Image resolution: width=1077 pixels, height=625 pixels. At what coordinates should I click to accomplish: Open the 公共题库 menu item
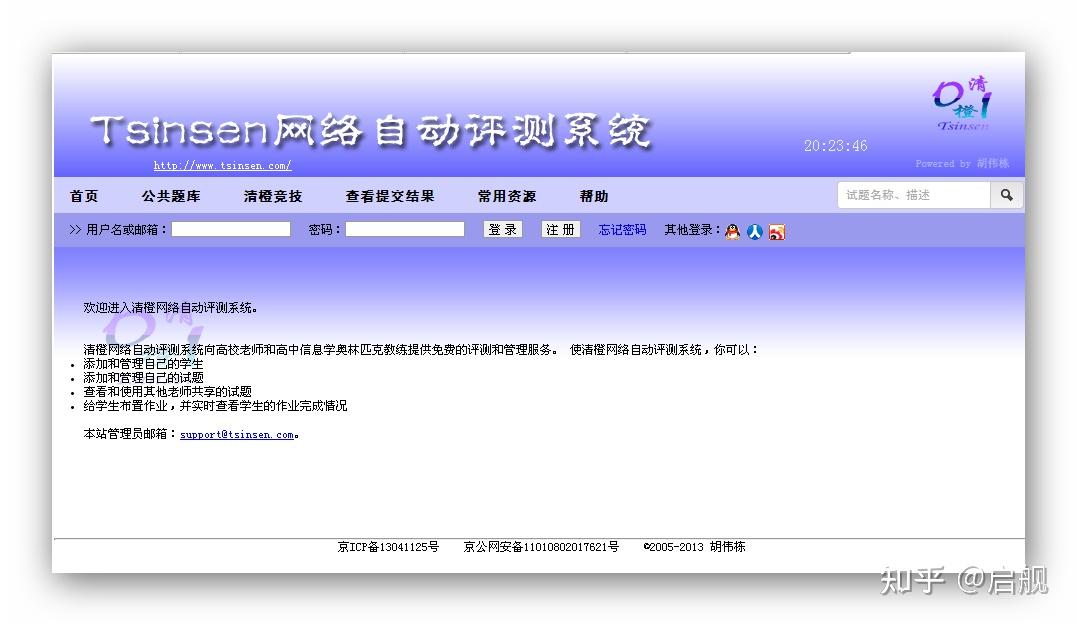tap(171, 196)
